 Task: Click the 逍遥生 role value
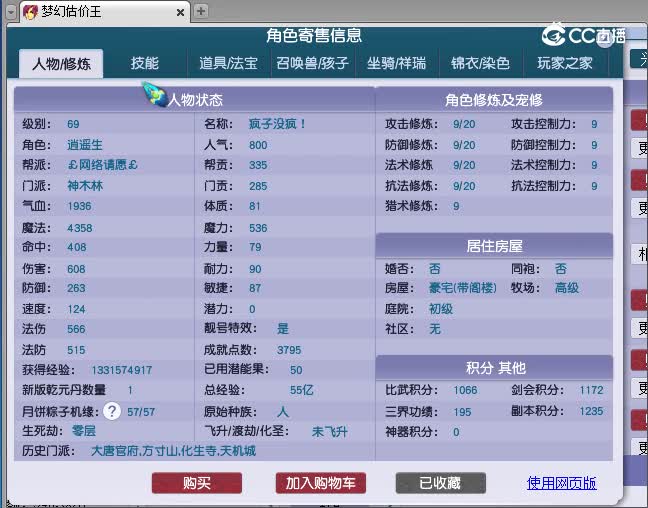point(85,145)
